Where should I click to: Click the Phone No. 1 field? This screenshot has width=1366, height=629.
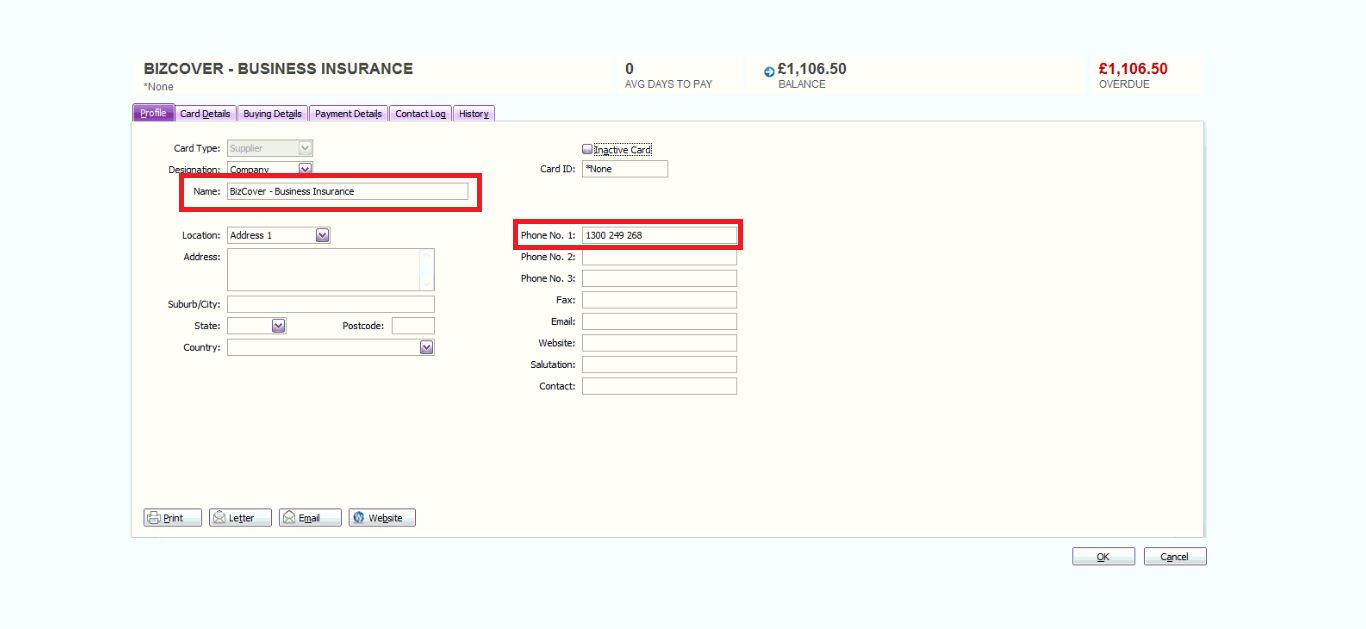point(659,235)
